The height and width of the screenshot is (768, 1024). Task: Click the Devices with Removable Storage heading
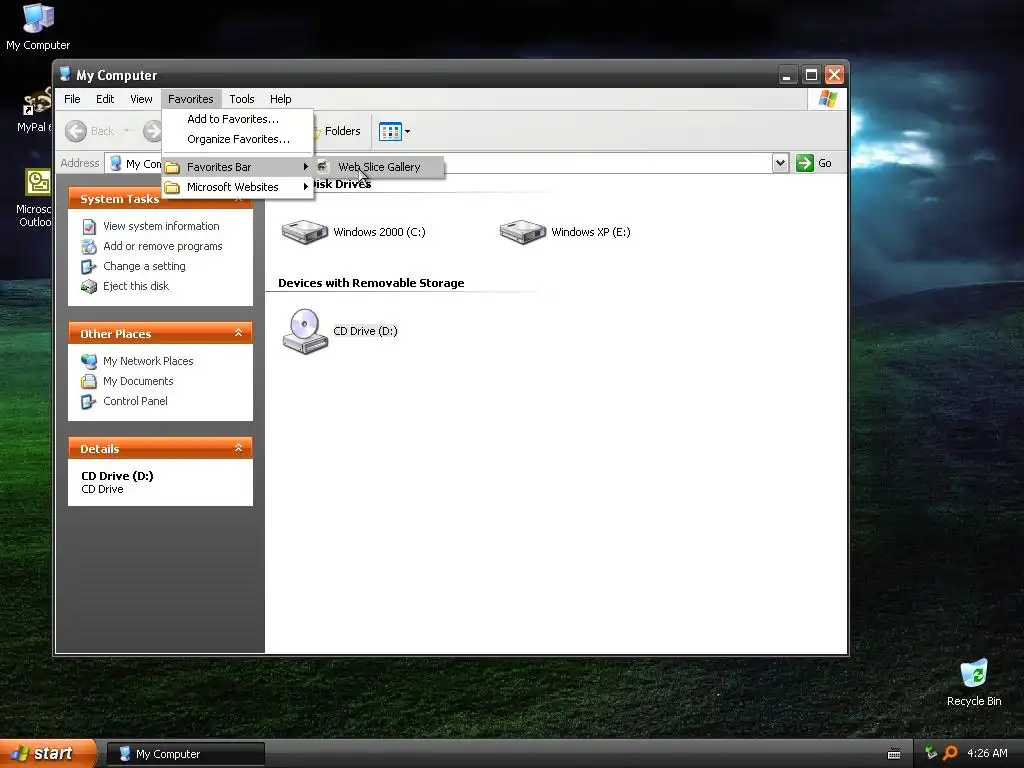tap(371, 283)
